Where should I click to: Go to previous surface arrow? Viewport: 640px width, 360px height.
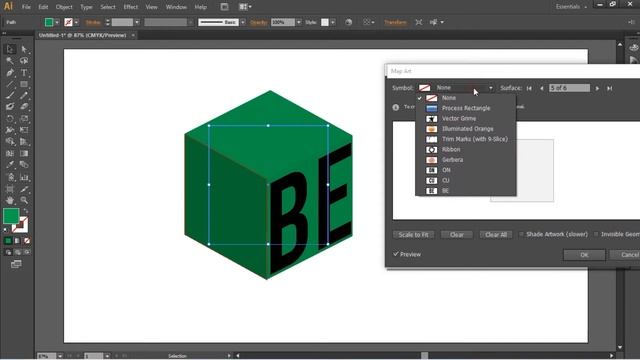(x=542, y=88)
